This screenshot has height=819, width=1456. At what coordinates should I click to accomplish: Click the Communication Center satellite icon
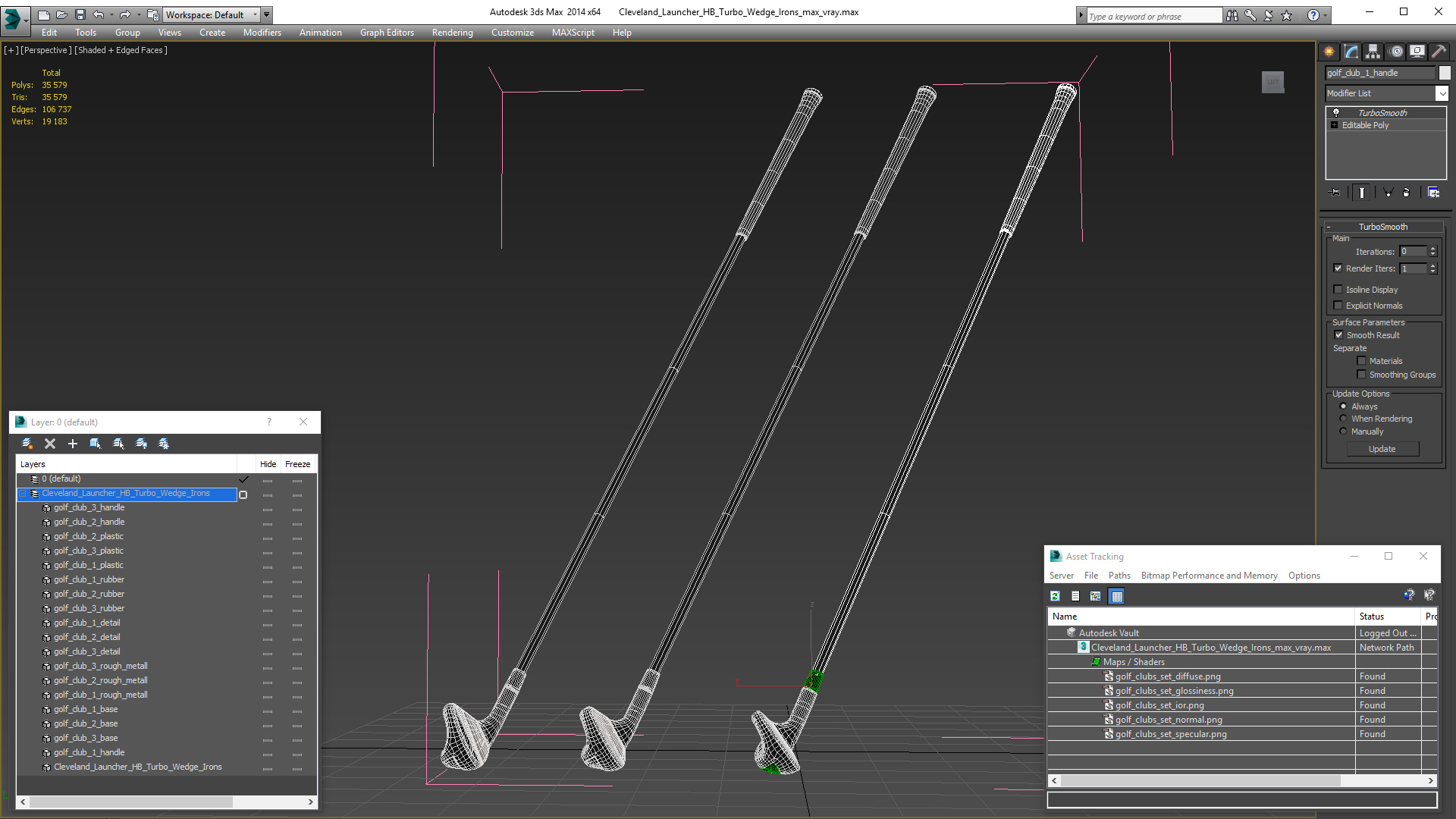[x=1269, y=15]
